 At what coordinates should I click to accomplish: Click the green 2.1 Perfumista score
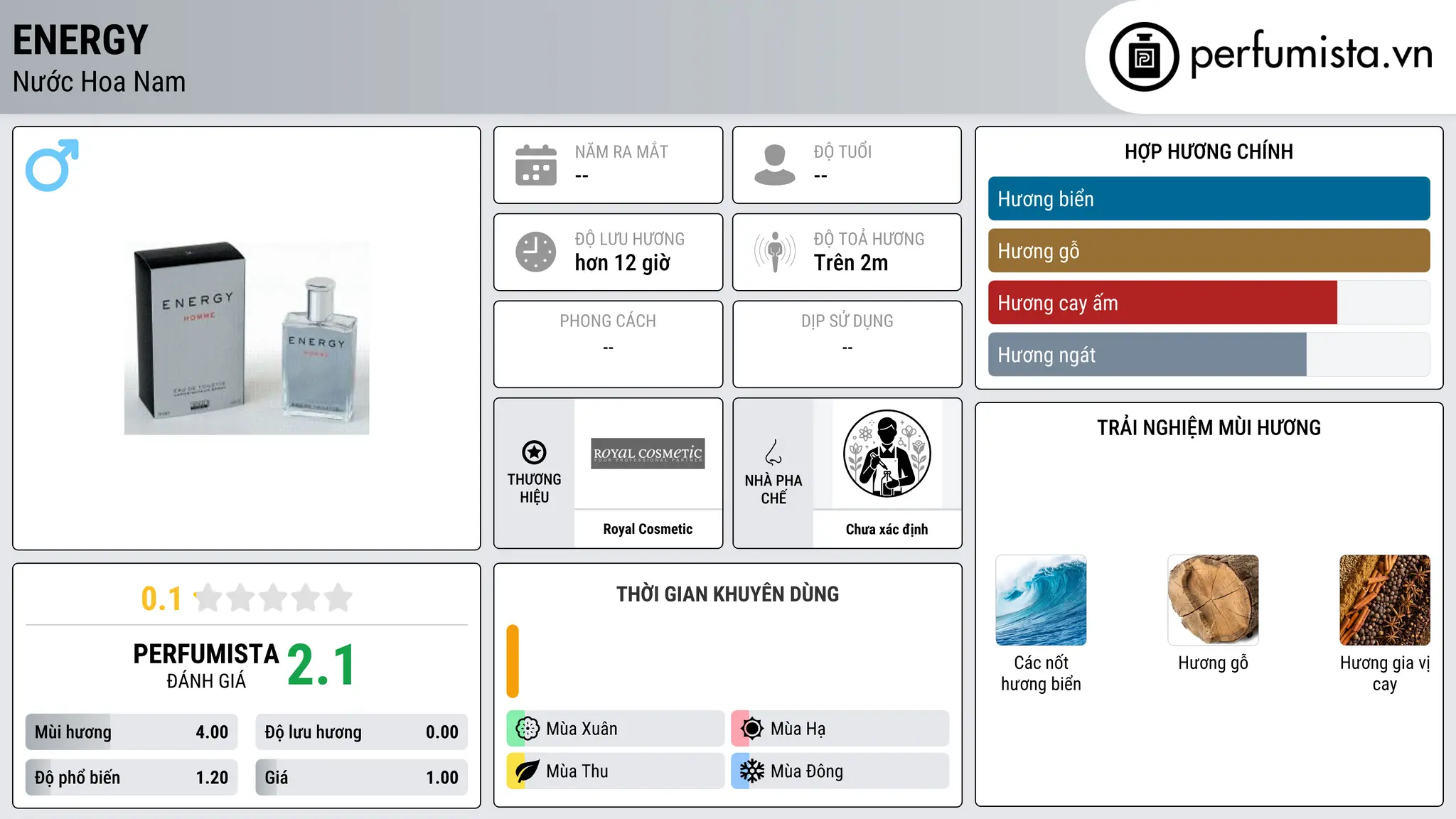[x=321, y=665]
